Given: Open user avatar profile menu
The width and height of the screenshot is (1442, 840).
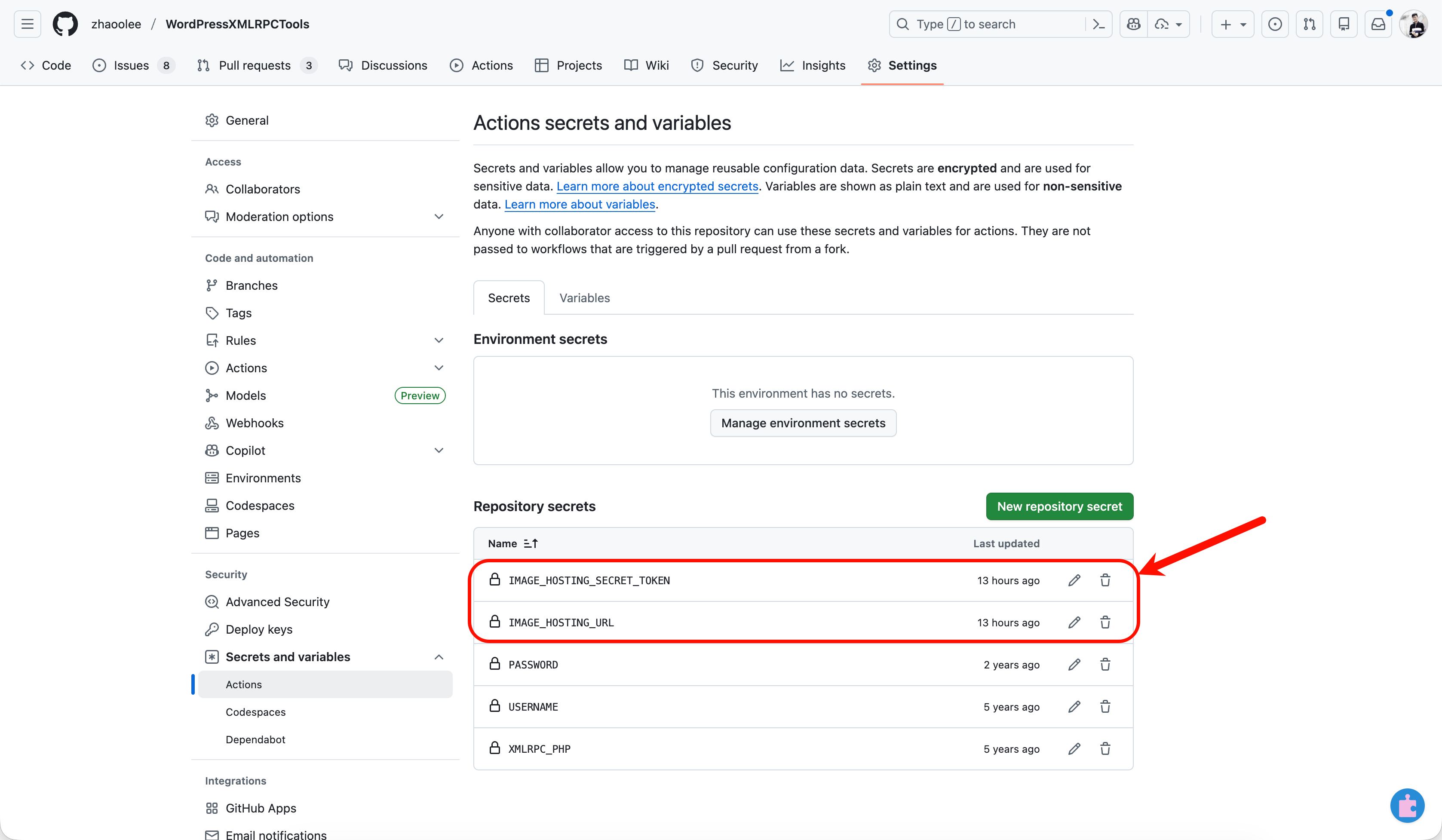Looking at the screenshot, I should [1413, 24].
